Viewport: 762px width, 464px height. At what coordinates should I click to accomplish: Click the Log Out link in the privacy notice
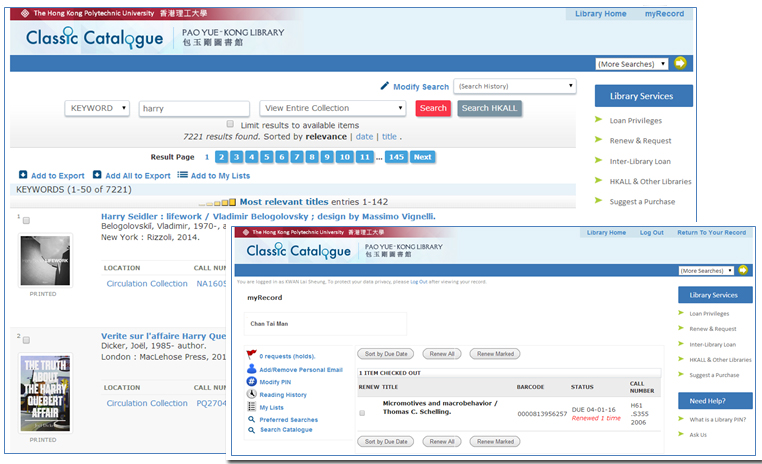point(418,282)
